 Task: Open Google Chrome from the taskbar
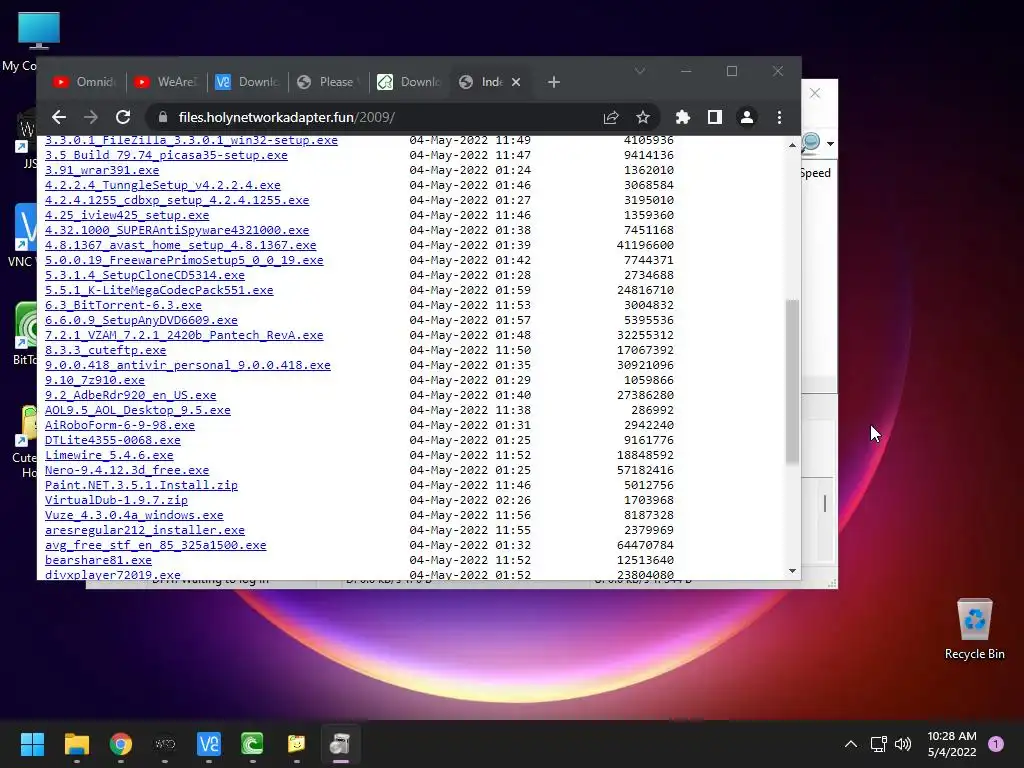click(121, 744)
